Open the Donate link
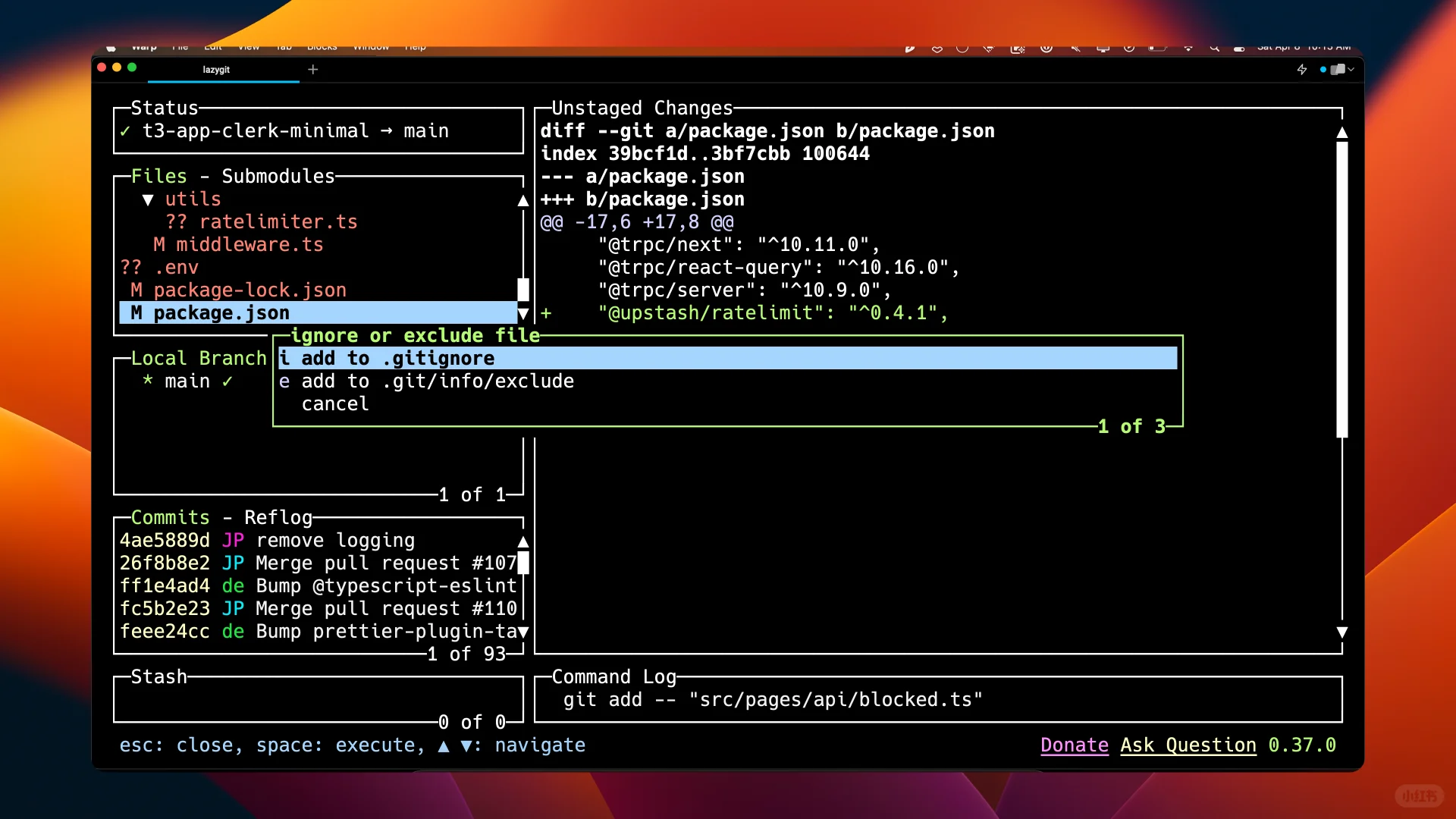 tap(1074, 745)
